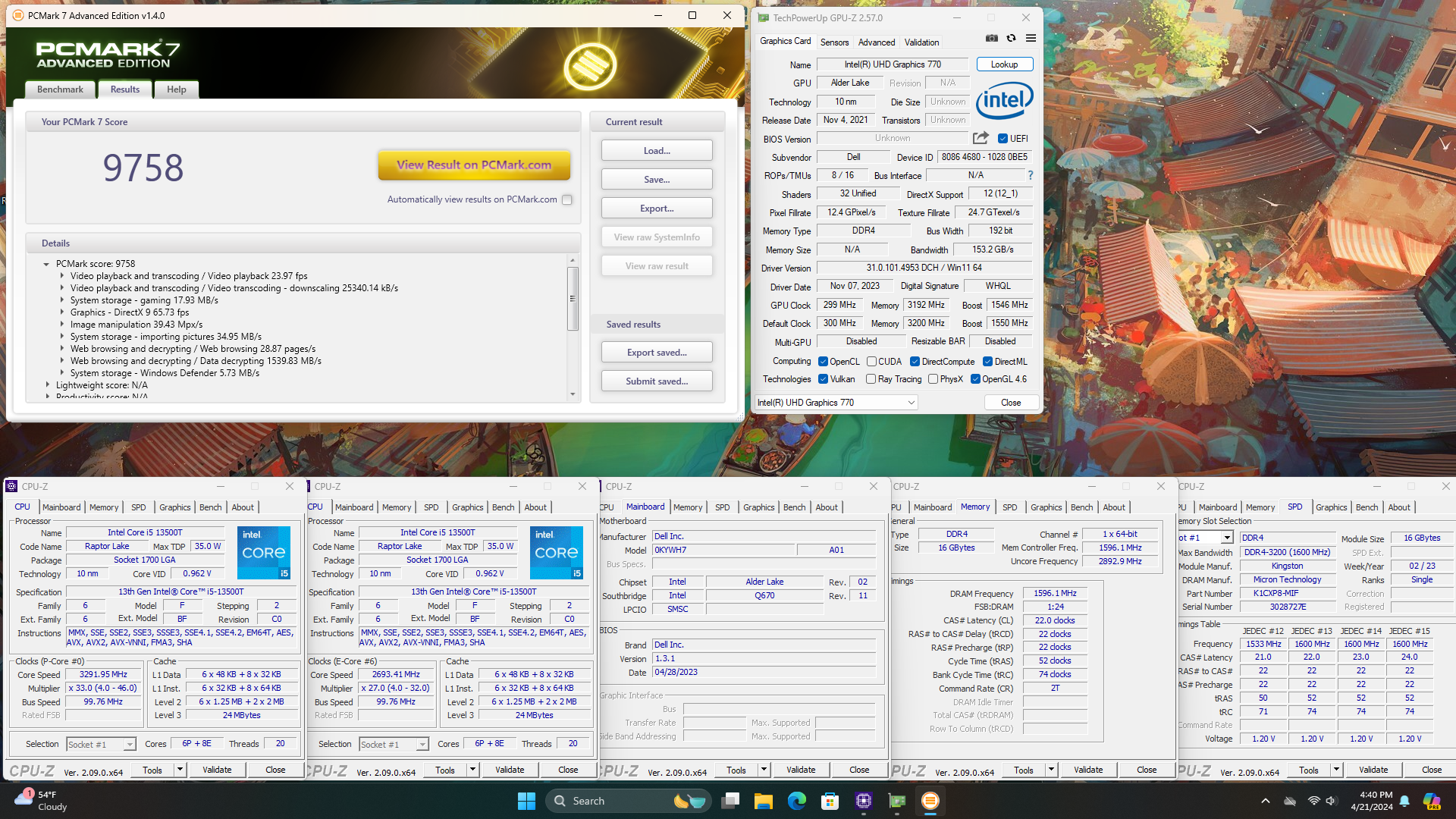Click GPU-Z screenshot camera icon
The height and width of the screenshot is (819, 1456).
click(991, 38)
